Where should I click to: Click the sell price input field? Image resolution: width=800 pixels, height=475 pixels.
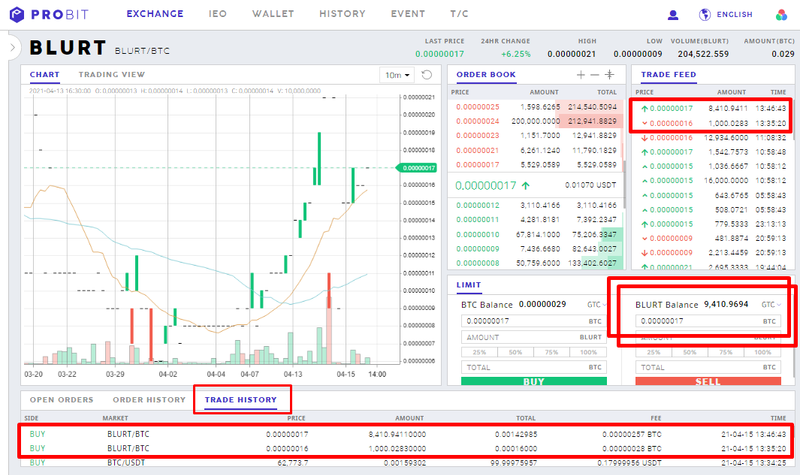(708, 321)
